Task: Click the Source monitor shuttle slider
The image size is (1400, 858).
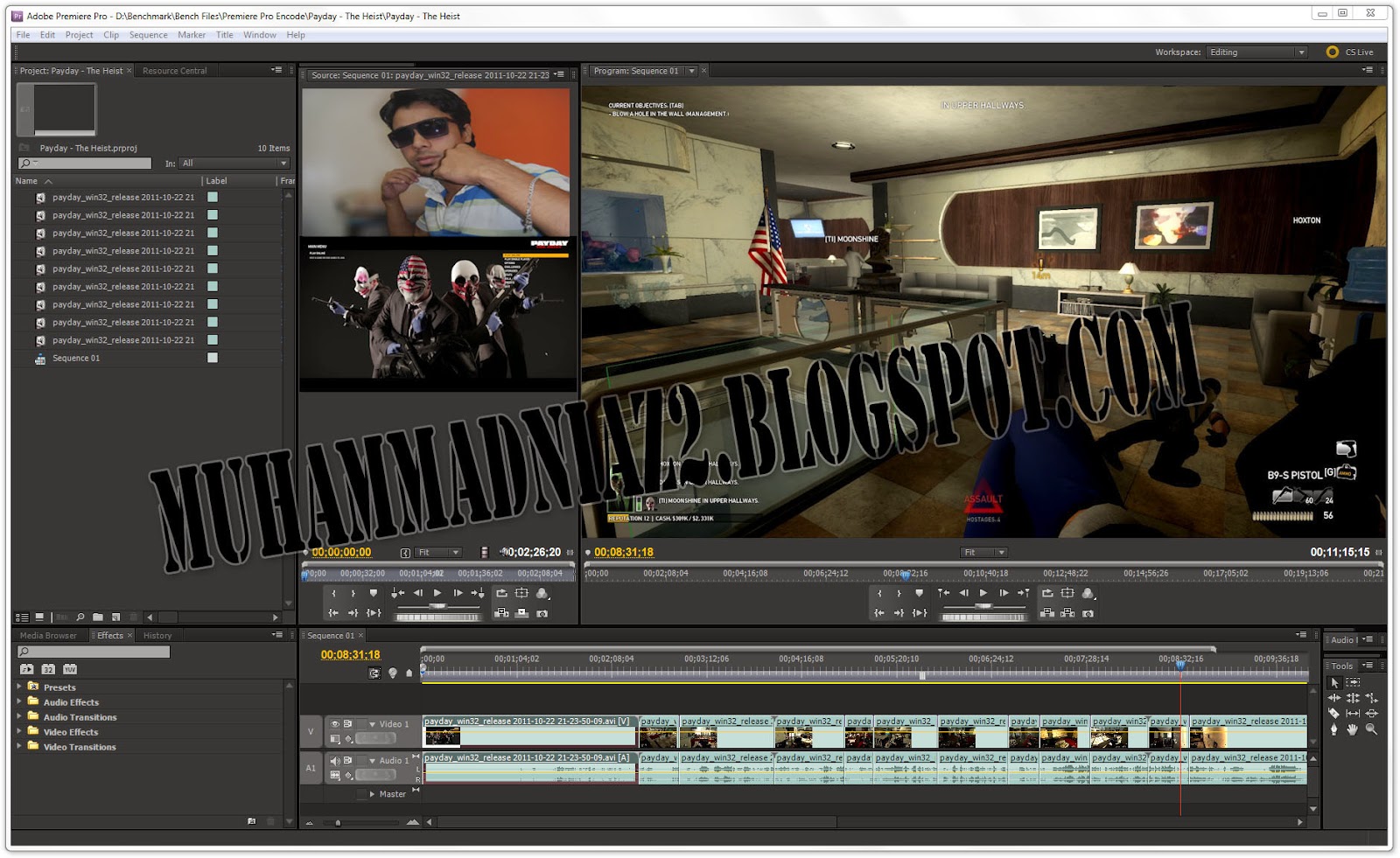Action: click(437, 606)
